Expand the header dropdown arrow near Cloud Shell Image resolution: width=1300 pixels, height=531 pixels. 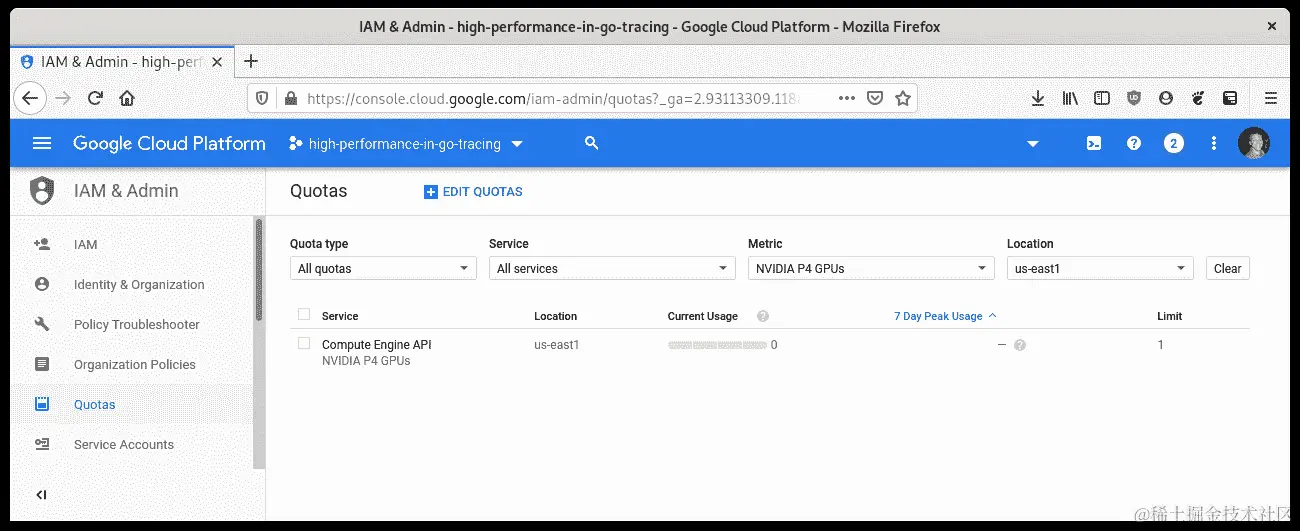pos(1033,144)
